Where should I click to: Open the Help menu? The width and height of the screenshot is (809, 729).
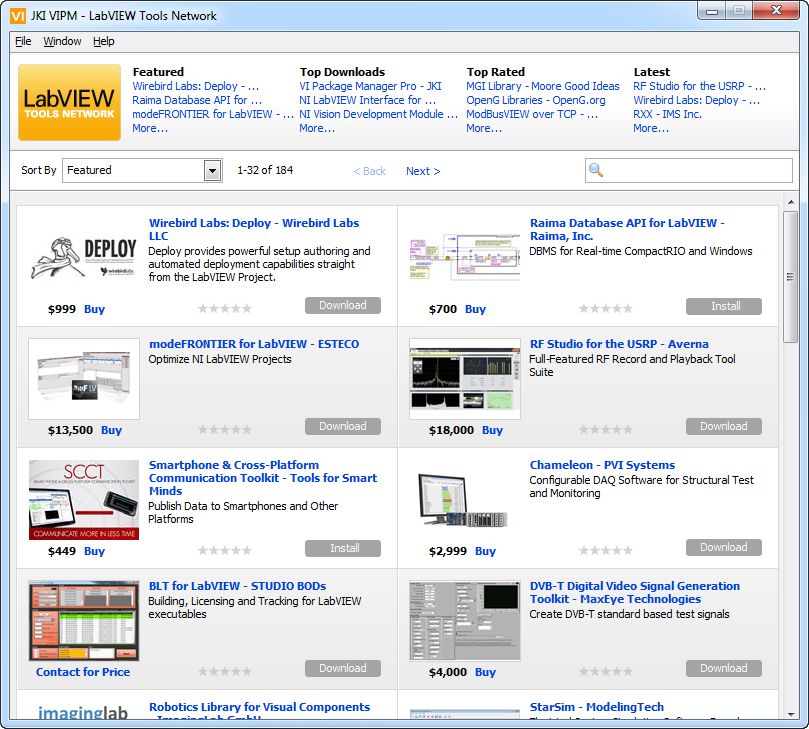(104, 41)
